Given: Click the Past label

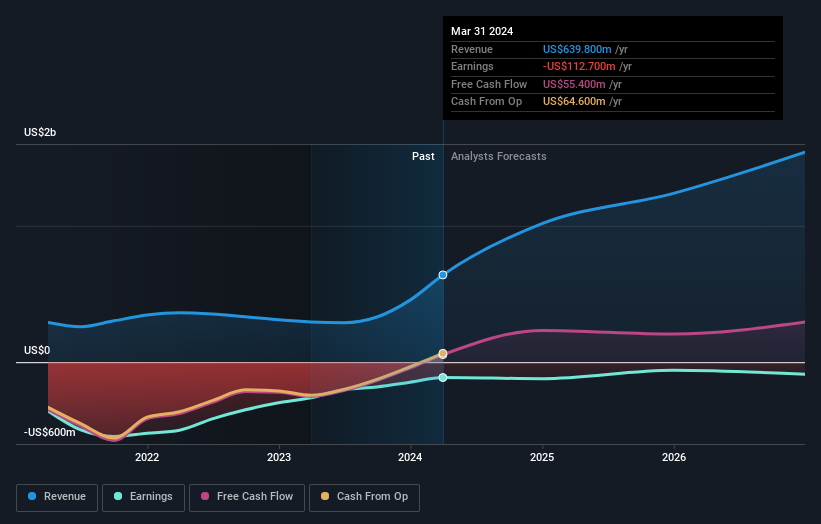Looking at the screenshot, I should 423,157.
